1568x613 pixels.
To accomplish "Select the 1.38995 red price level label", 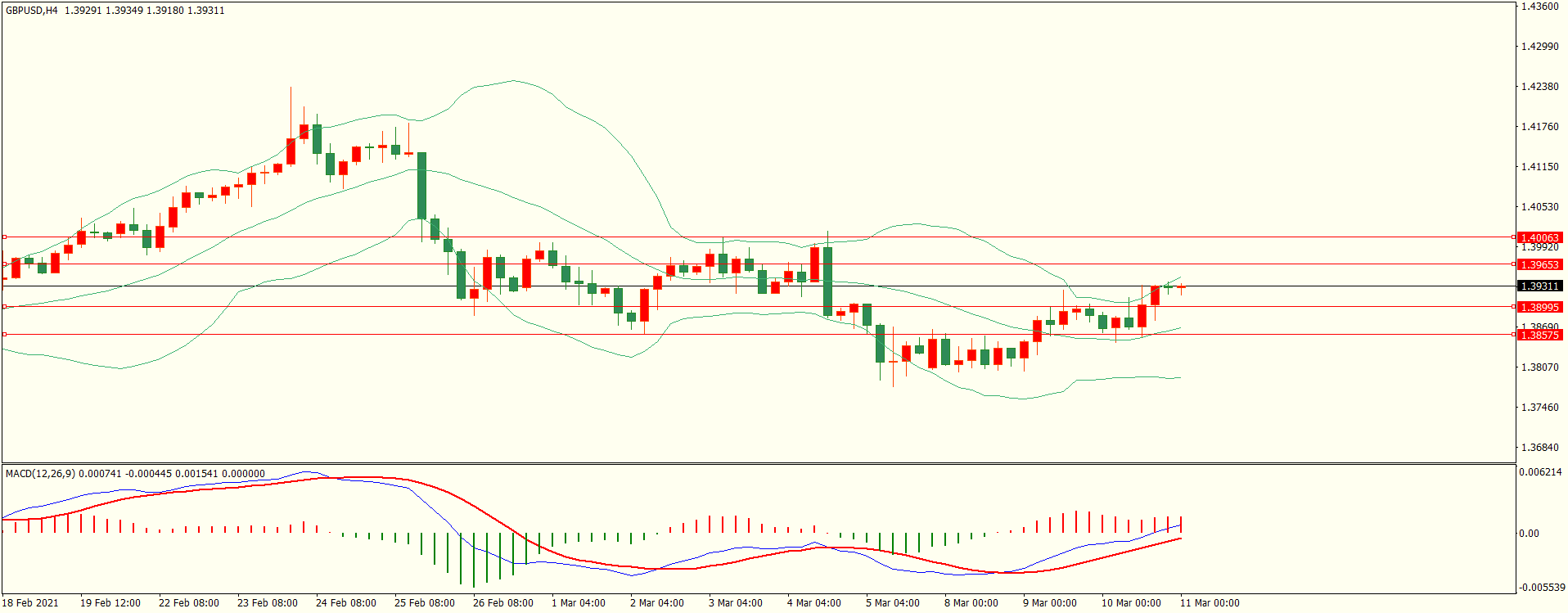I will [1539, 308].
